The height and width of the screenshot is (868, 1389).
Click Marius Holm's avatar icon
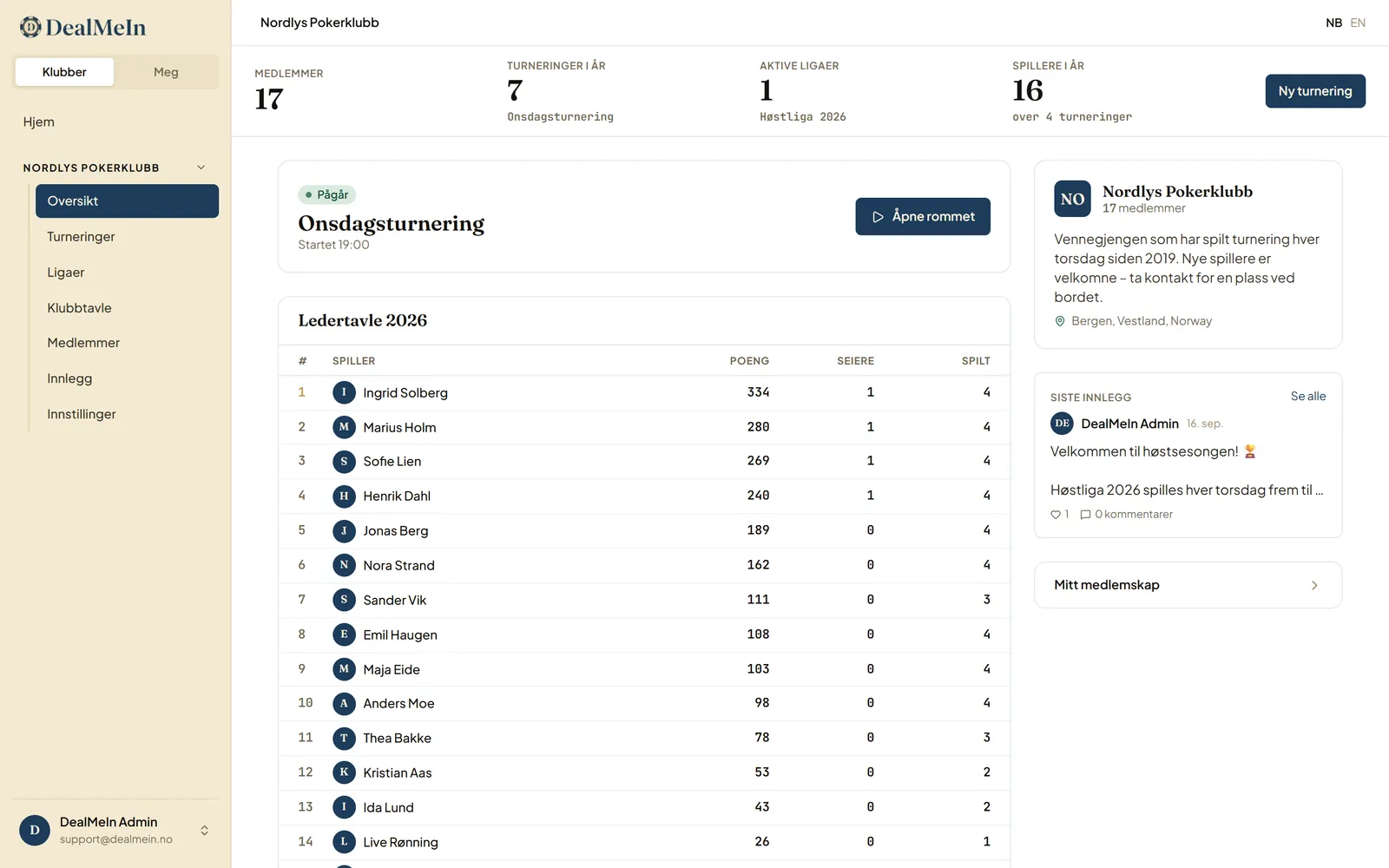point(344,427)
